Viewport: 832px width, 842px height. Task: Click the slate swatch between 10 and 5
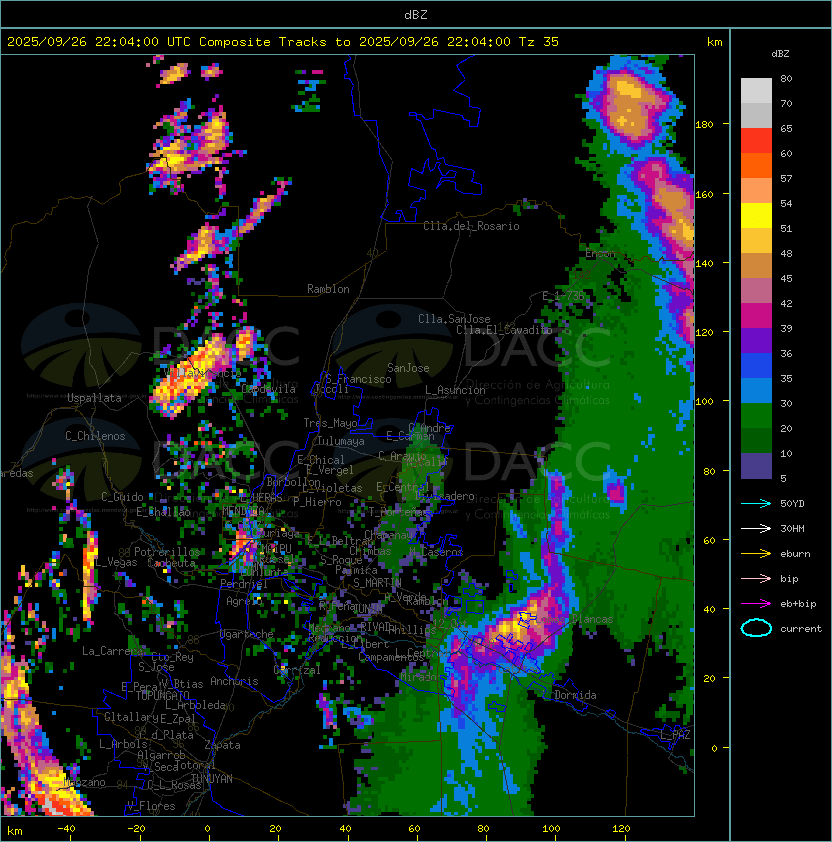pyautogui.click(x=756, y=466)
